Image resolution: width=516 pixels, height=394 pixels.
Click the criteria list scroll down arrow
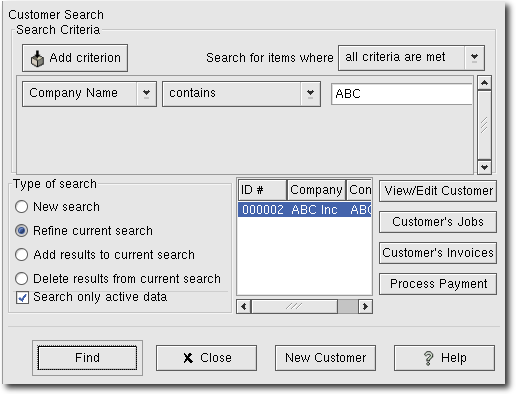[484, 167]
